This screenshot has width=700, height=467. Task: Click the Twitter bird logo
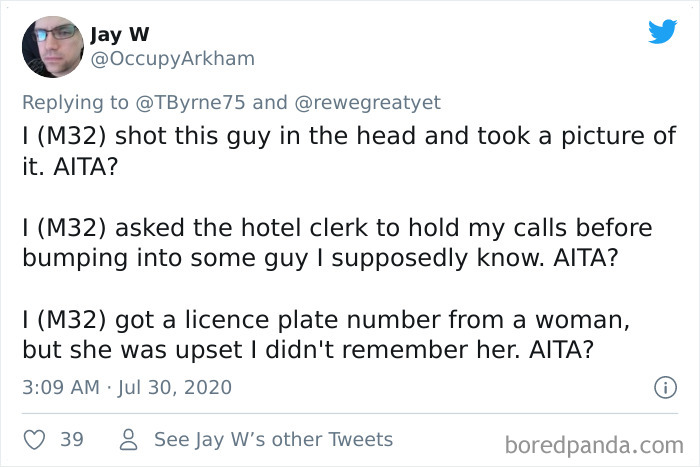coord(662,31)
